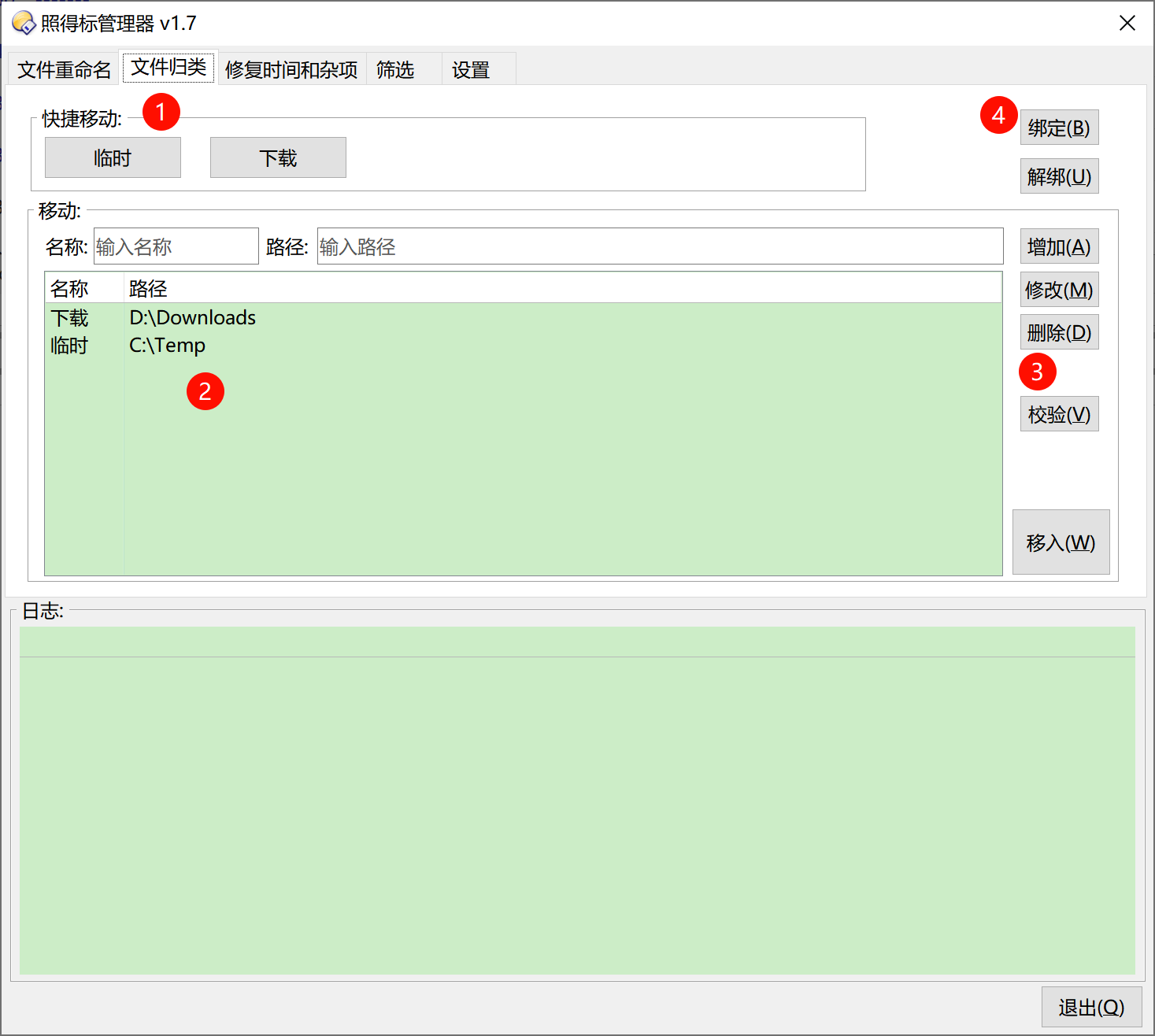Go to the 筛选 tab
This screenshot has height=1036, width=1155.
(x=395, y=69)
